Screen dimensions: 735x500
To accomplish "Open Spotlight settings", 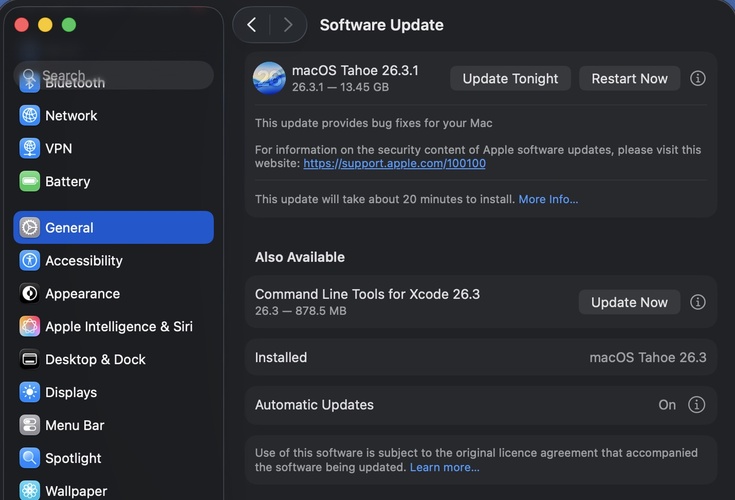I will [x=113, y=458].
